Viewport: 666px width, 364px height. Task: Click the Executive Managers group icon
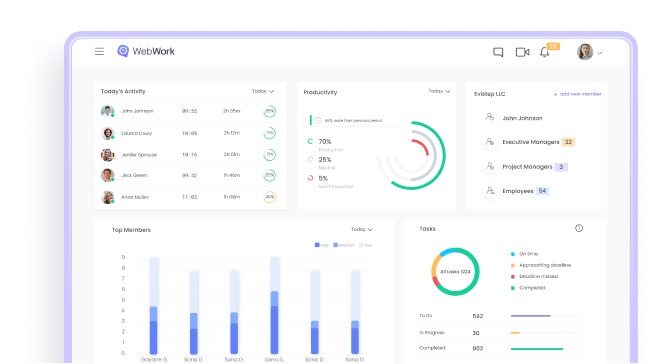pyautogui.click(x=490, y=141)
